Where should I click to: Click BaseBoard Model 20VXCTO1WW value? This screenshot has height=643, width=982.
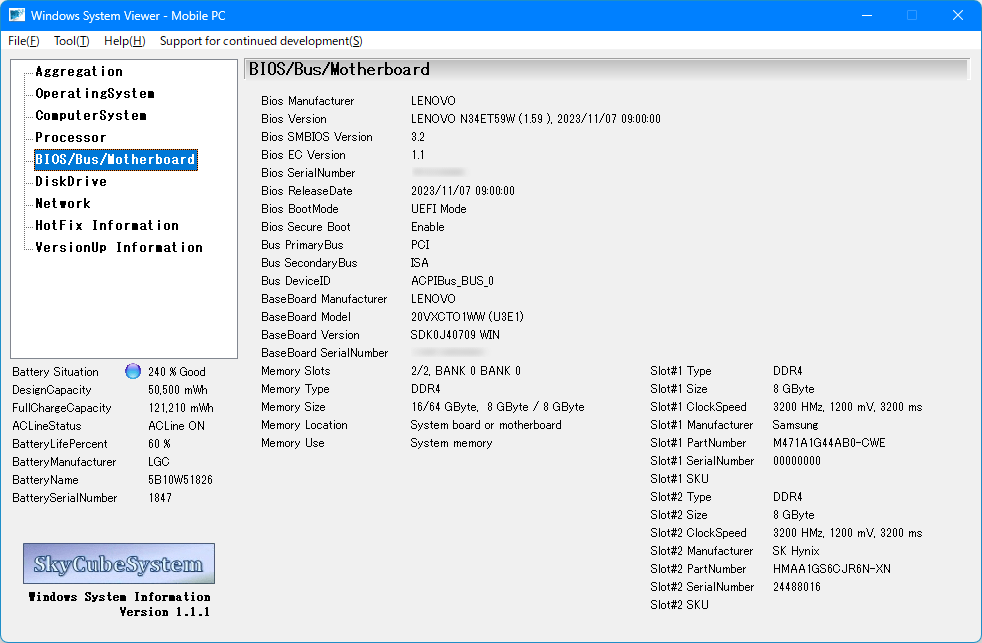(x=467, y=317)
